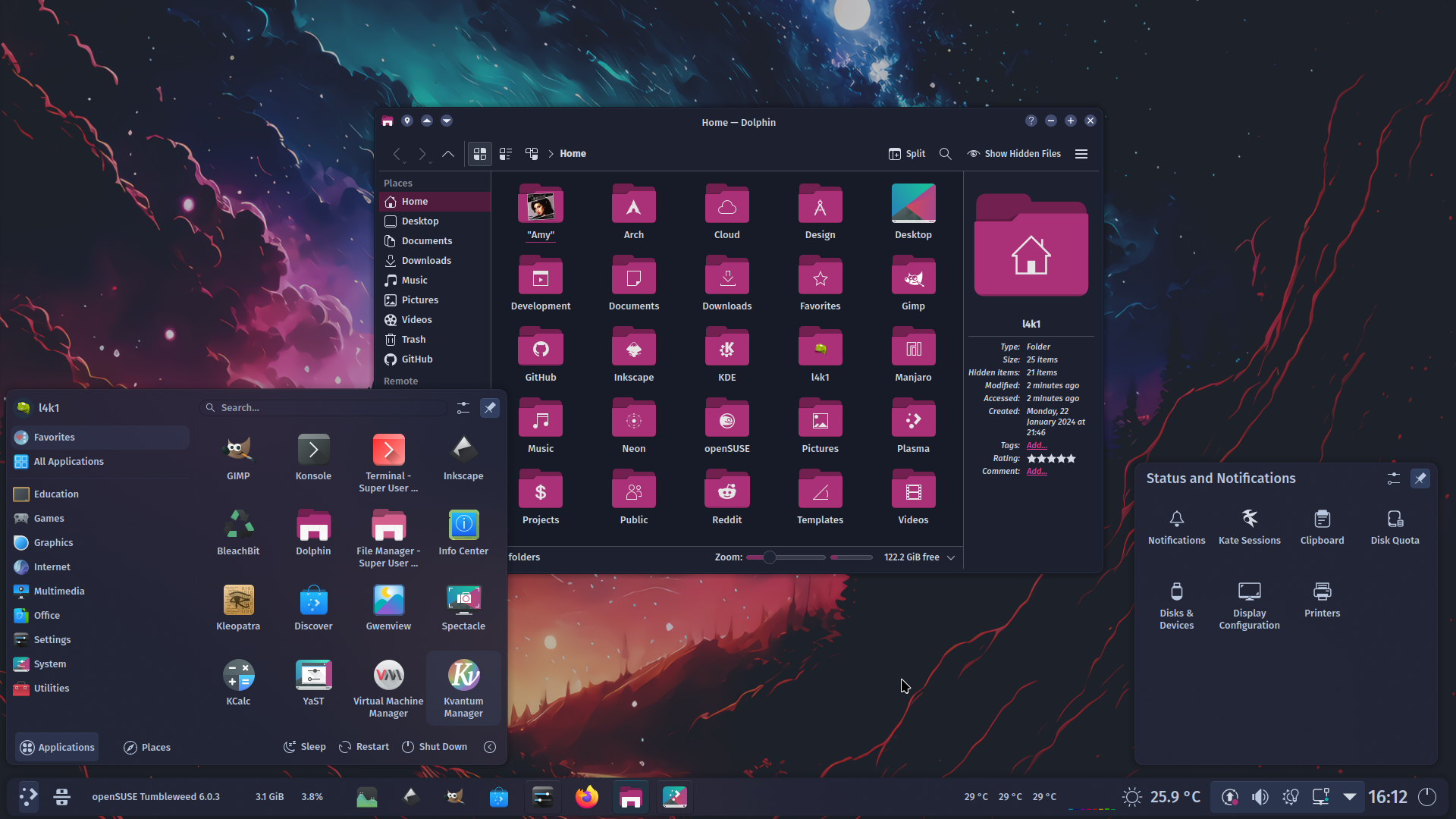Screen dimensions: 1456x819
Task: Open Status and Notifications configure button
Action: 1394,479
